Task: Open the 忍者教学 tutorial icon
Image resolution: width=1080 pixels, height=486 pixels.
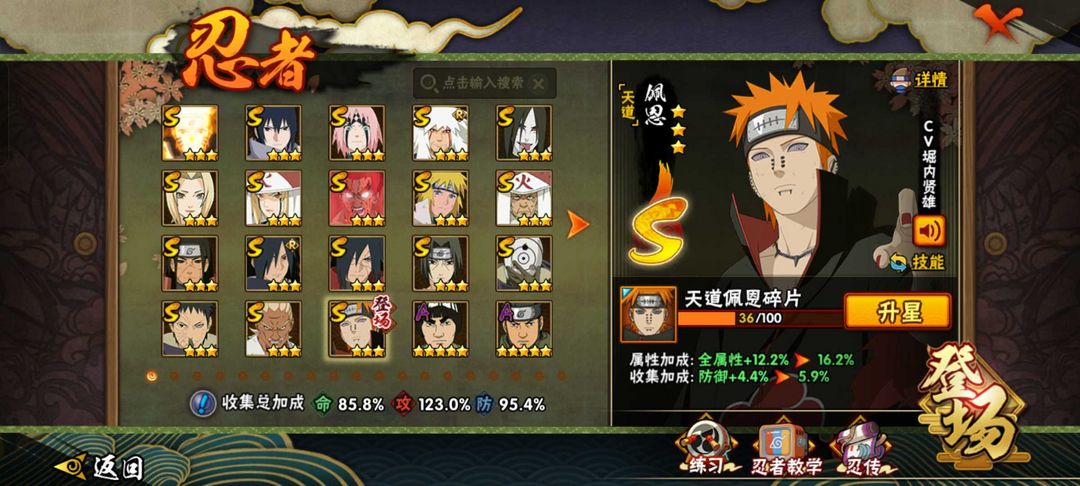Action: point(787,450)
